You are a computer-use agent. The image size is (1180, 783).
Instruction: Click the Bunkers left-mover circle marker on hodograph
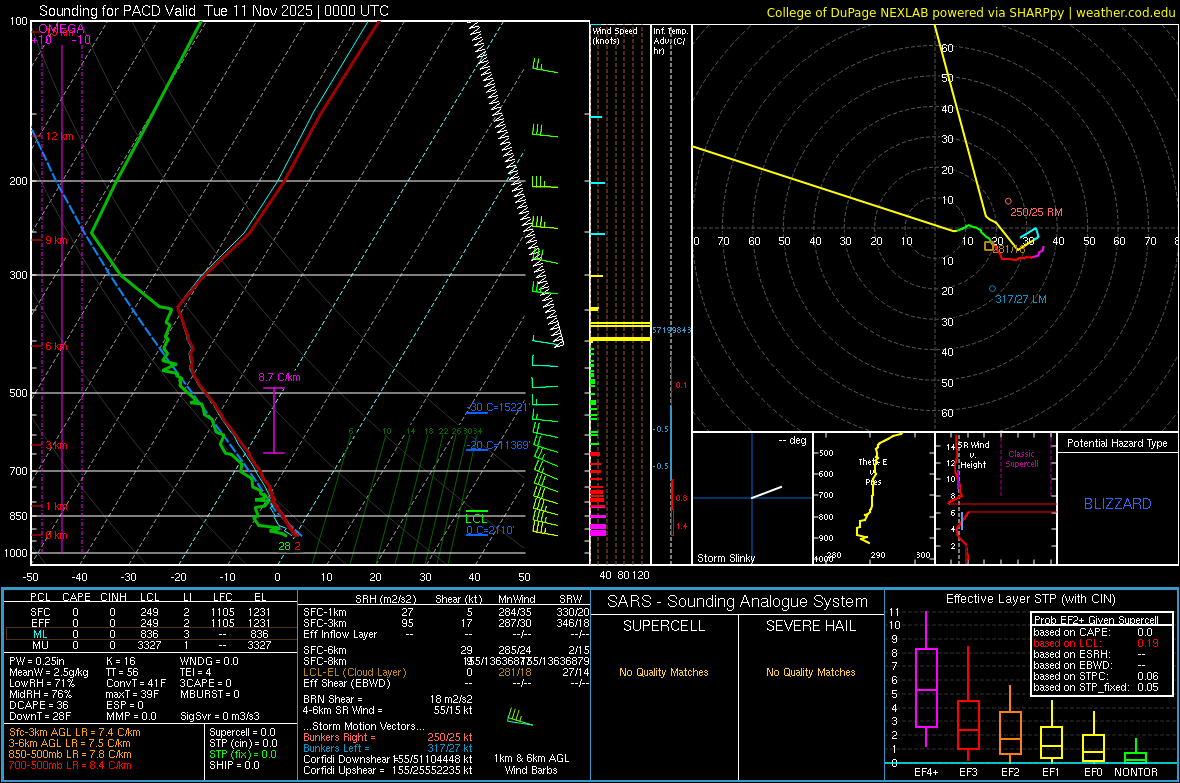[992, 288]
